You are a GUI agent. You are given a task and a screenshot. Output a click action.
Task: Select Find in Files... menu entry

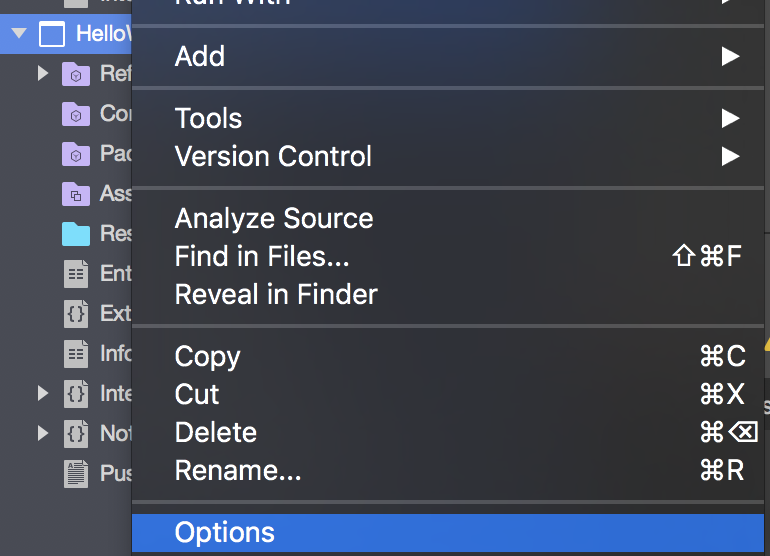tap(262, 257)
